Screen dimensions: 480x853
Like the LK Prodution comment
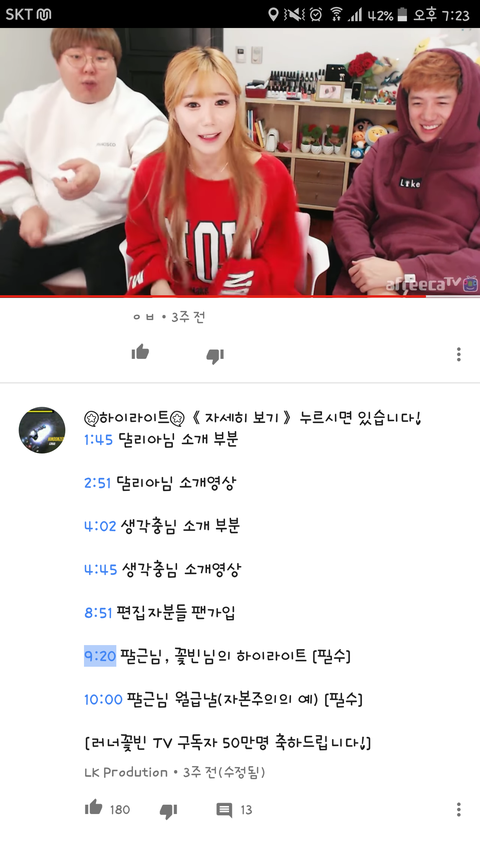(x=94, y=807)
